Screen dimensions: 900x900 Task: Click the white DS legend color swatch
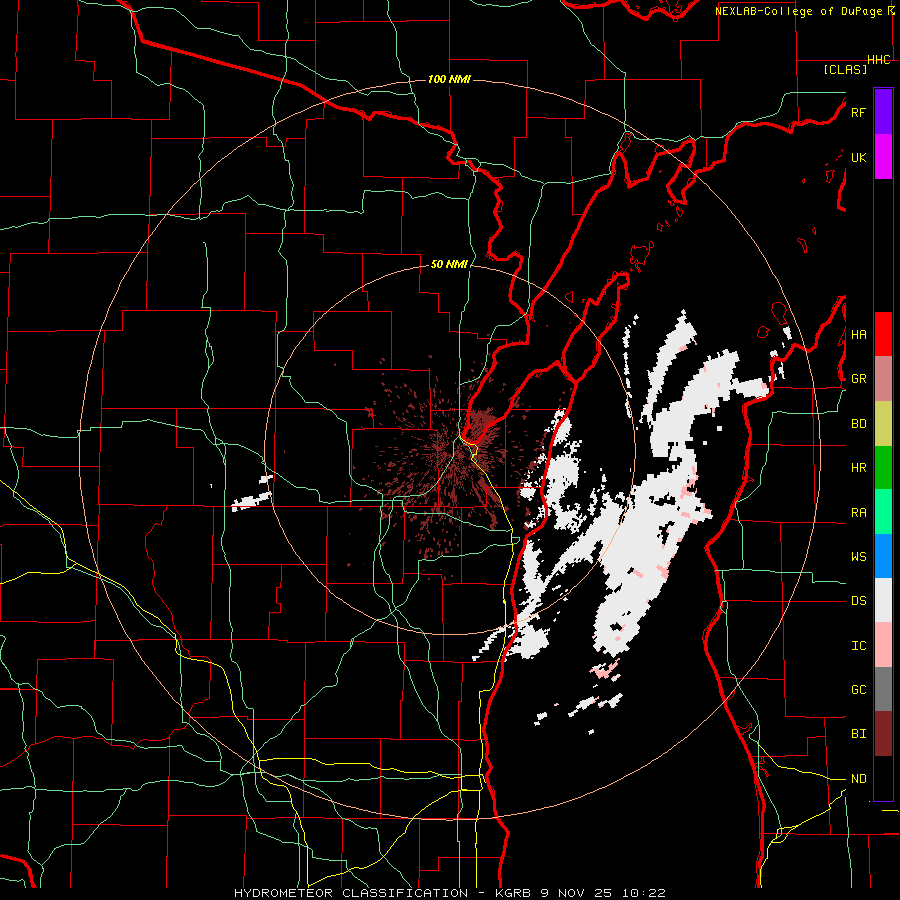tap(883, 600)
